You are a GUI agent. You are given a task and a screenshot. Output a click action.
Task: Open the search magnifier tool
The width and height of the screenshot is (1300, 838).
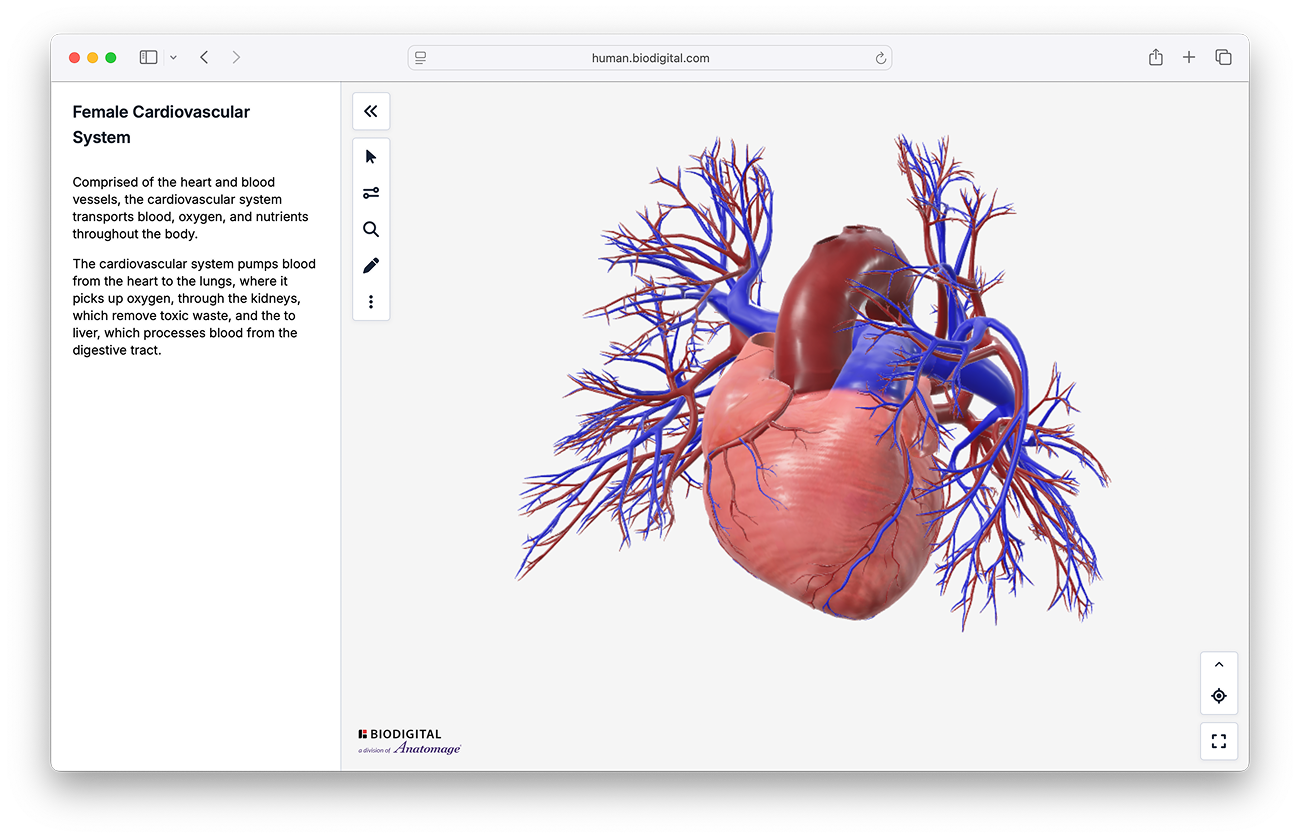(371, 229)
